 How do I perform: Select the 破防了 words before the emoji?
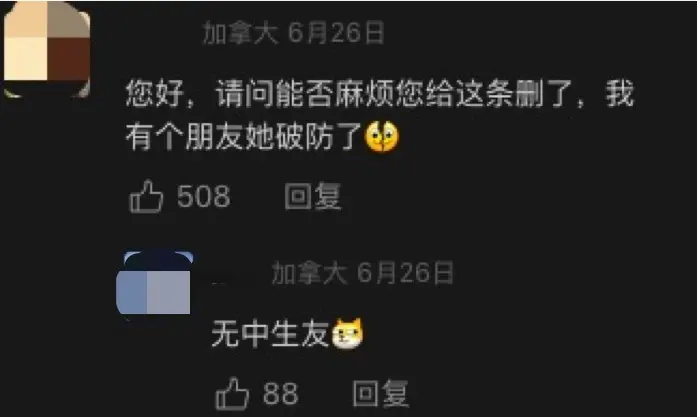pyautogui.click(x=319, y=136)
